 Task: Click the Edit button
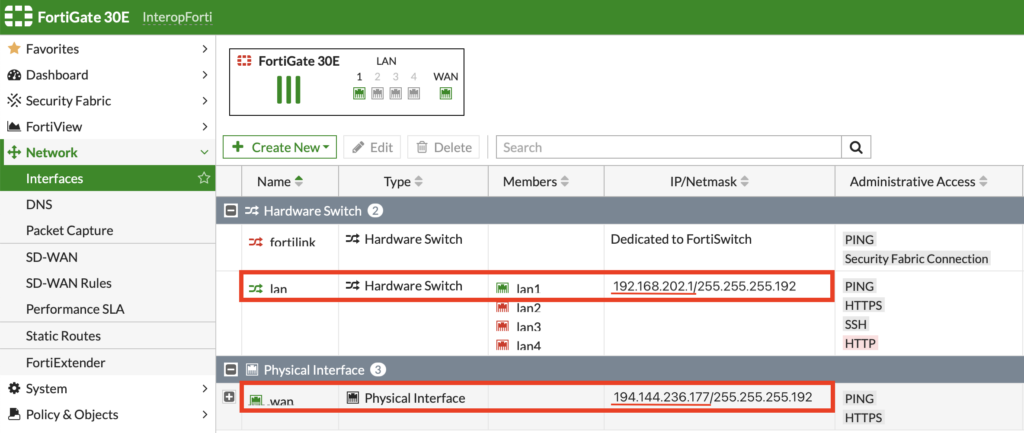372,148
